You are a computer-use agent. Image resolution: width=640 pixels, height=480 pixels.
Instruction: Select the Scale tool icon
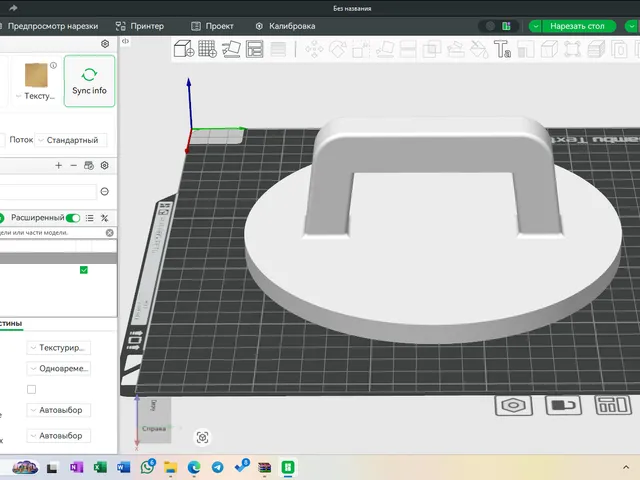point(361,49)
